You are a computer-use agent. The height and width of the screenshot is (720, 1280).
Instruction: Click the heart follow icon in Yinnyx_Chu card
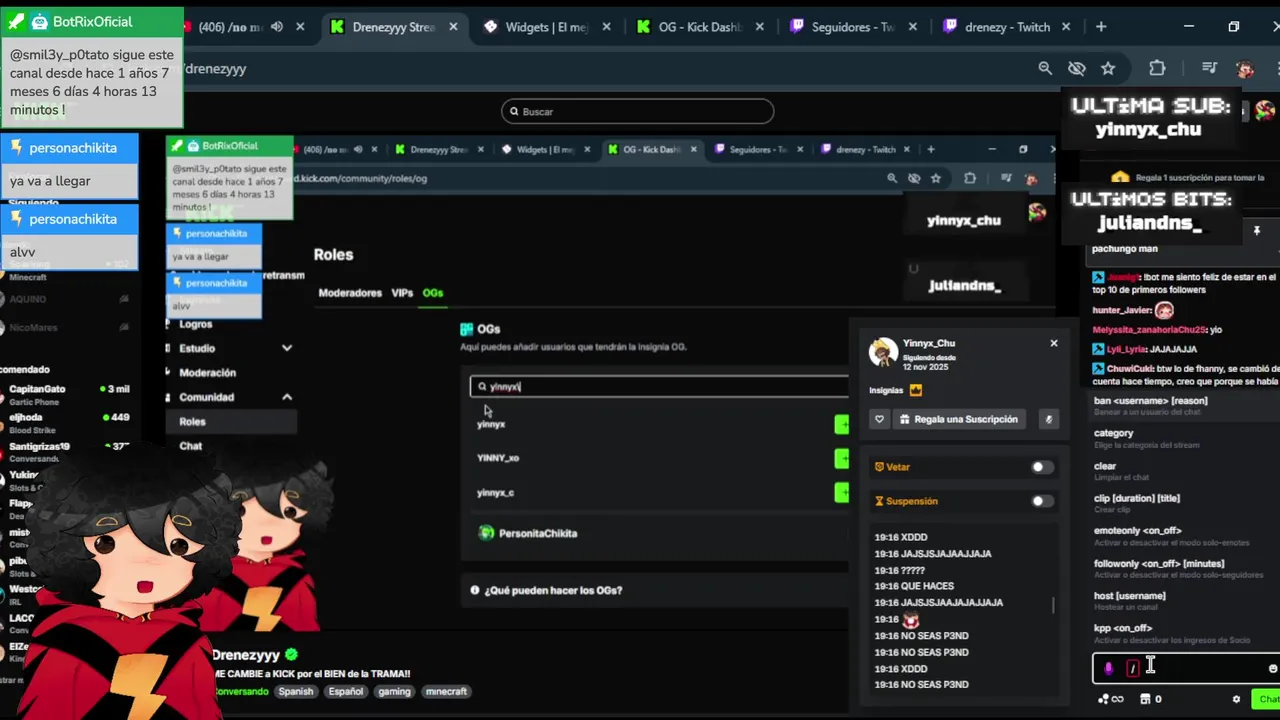(879, 419)
